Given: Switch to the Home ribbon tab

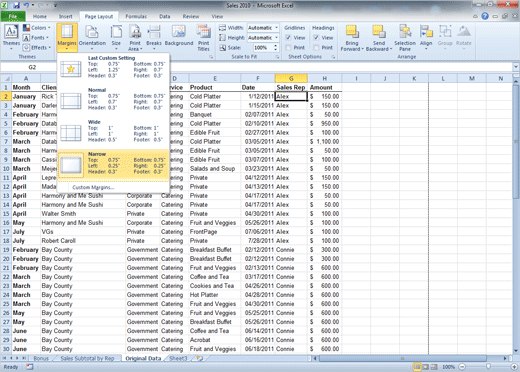Looking at the screenshot, I should [x=40, y=16].
